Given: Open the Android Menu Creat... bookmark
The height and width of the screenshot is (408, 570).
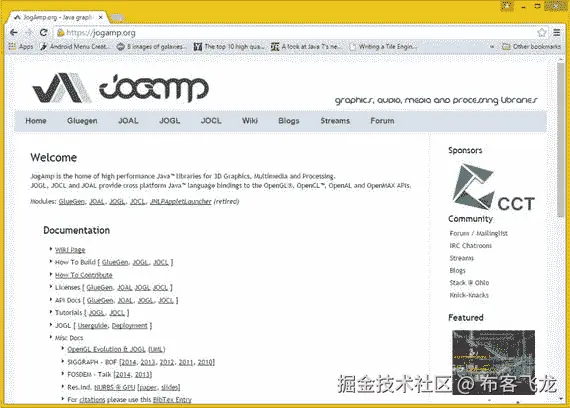Looking at the screenshot, I should coord(75,47).
